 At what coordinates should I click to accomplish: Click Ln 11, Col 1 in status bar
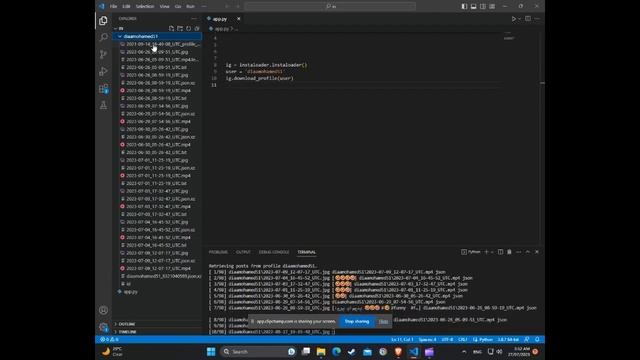tap(402, 340)
